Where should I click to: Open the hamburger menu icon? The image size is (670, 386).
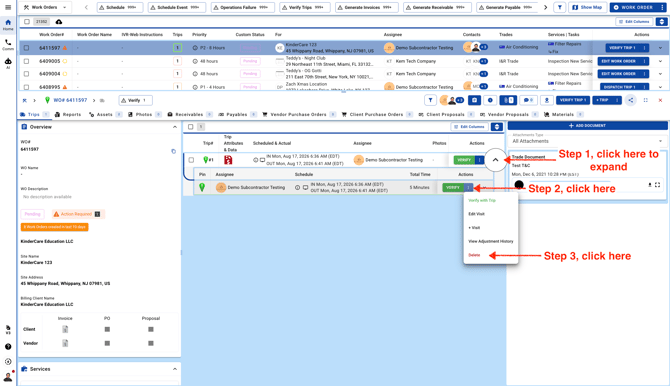(x=8, y=7)
